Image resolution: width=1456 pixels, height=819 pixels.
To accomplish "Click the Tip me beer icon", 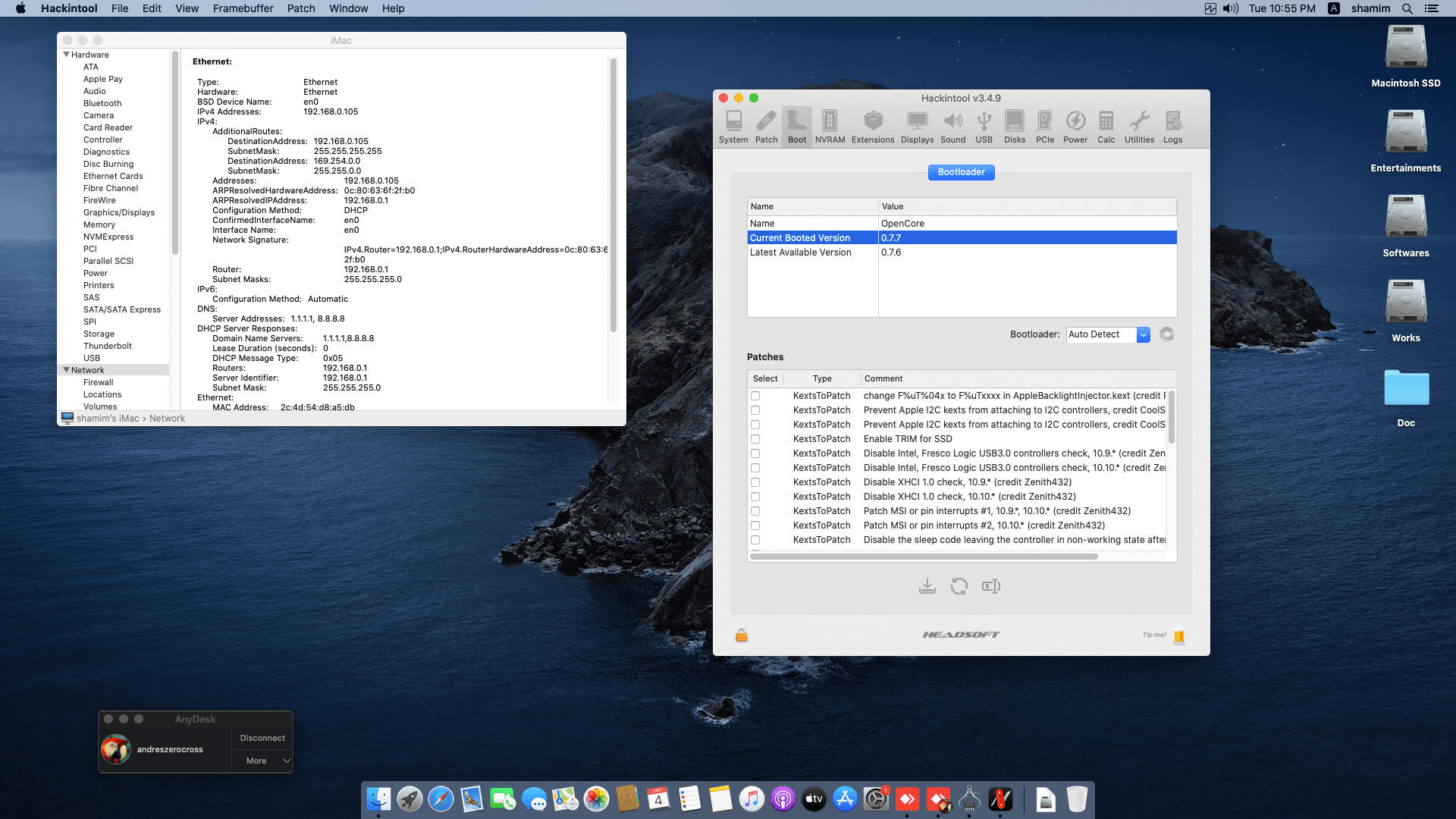I will [1179, 635].
